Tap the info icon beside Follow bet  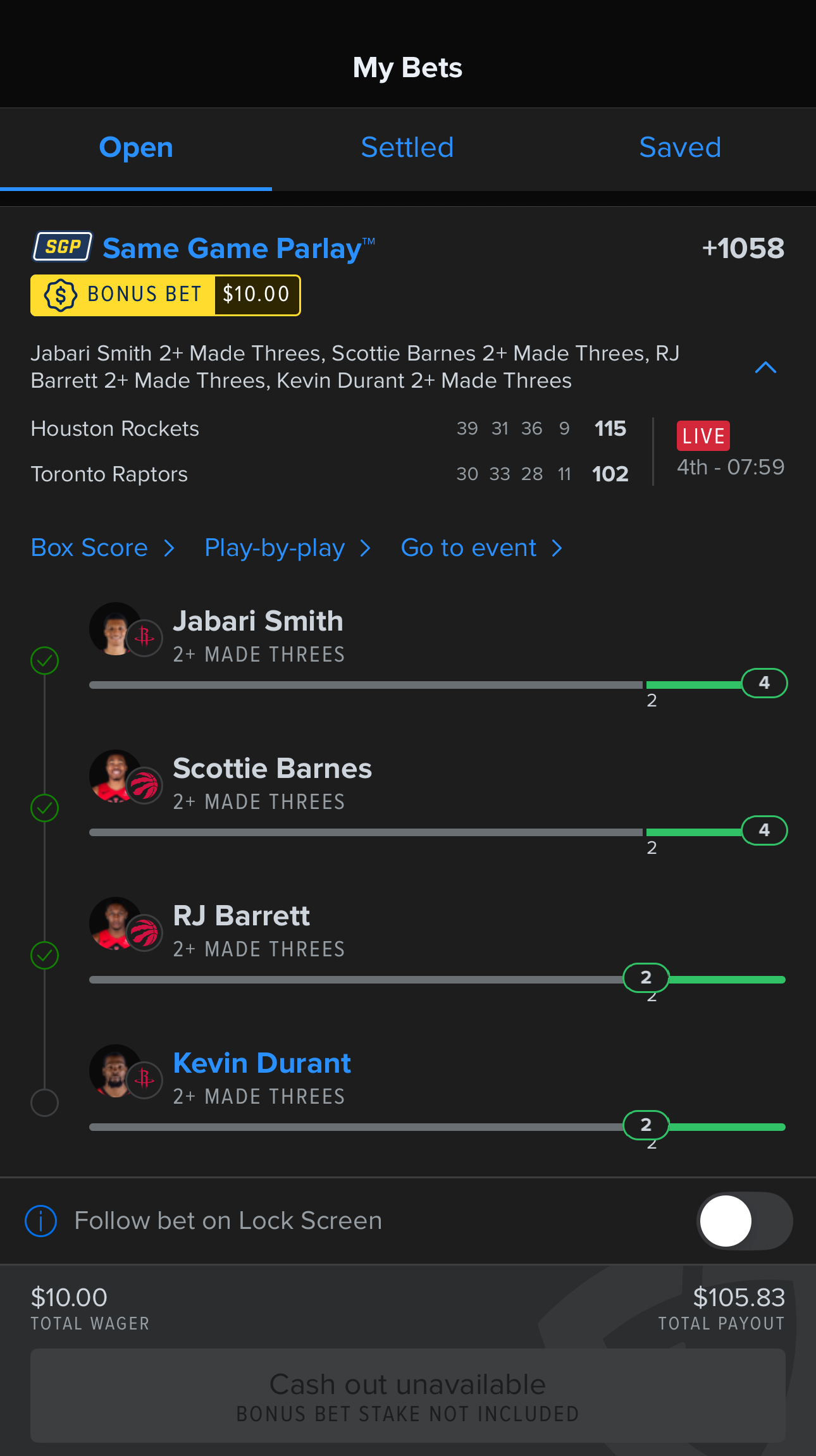pos(41,1221)
